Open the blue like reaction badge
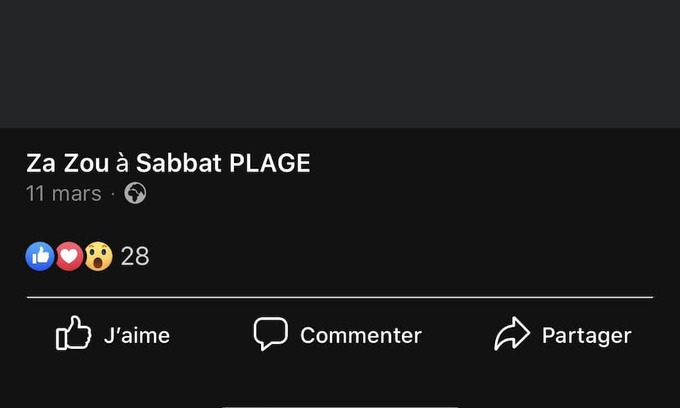Image resolution: width=680 pixels, height=408 pixels. [x=39, y=256]
